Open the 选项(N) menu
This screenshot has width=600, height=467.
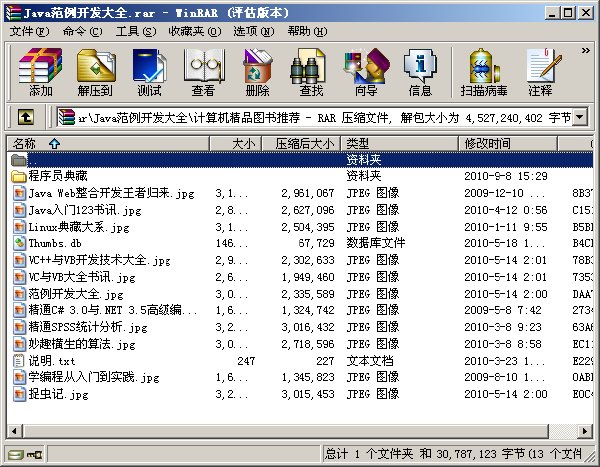(254, 31)
